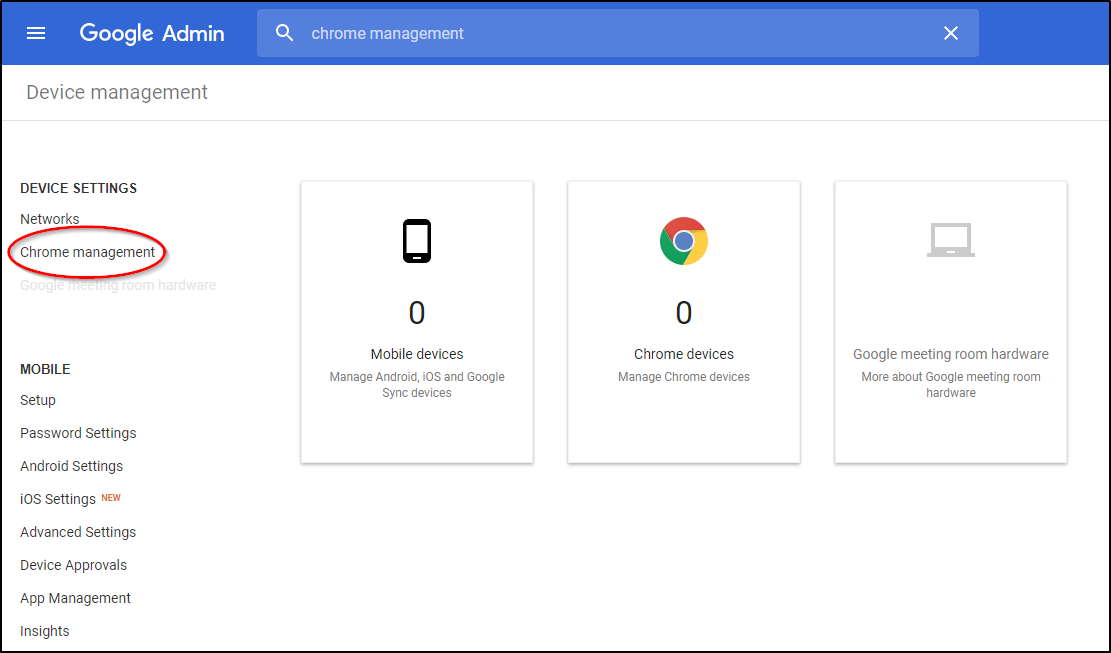Screen dimensions: 1111x653
Task: Click the Chrome logo icon
Action: 684,241
